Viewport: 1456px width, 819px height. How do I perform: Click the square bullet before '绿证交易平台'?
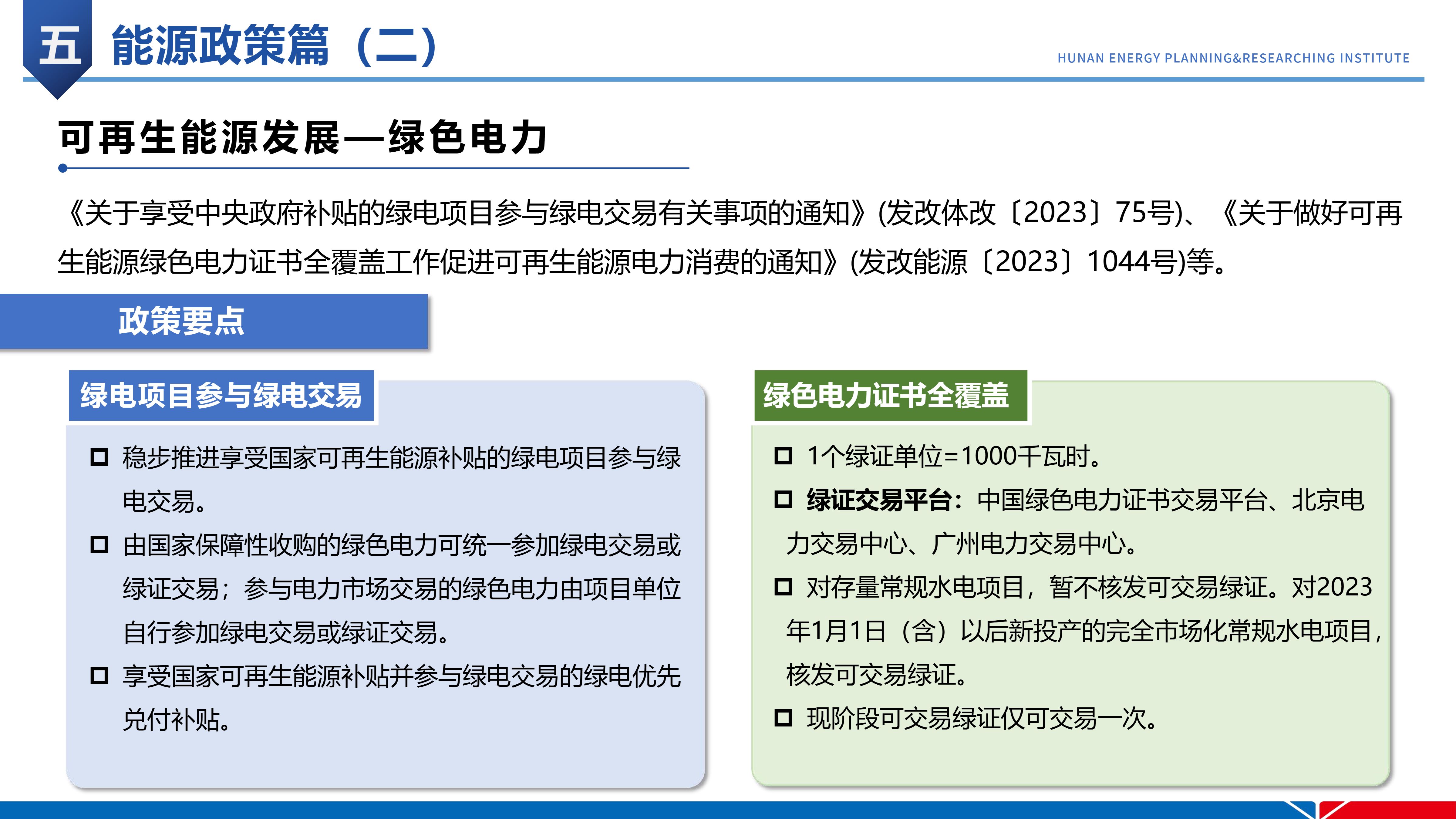coord(783,499)
